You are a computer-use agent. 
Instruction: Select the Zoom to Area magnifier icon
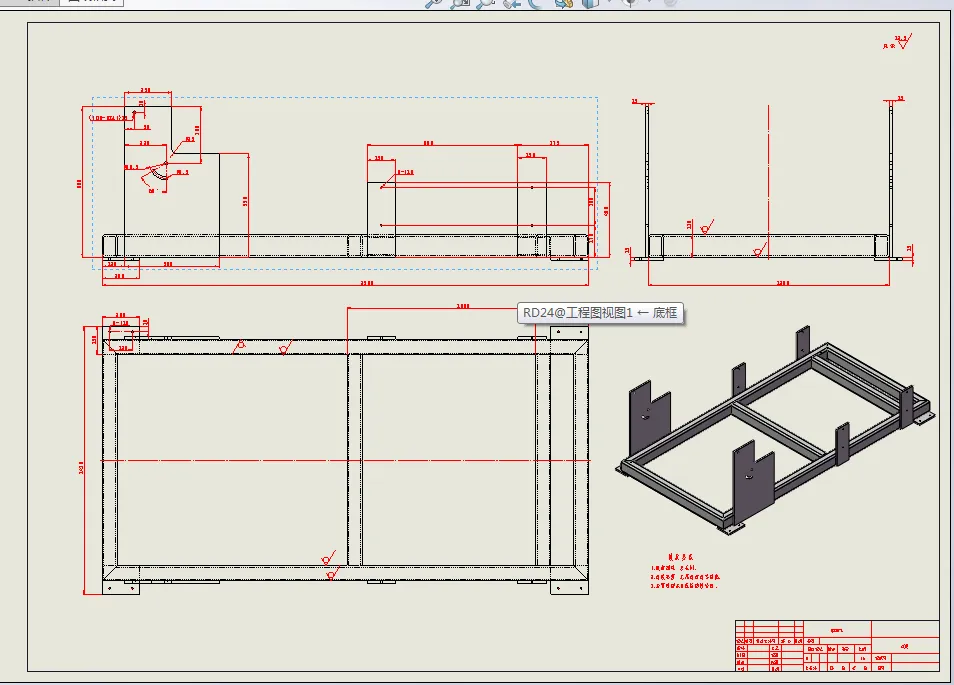pos(459,3)
